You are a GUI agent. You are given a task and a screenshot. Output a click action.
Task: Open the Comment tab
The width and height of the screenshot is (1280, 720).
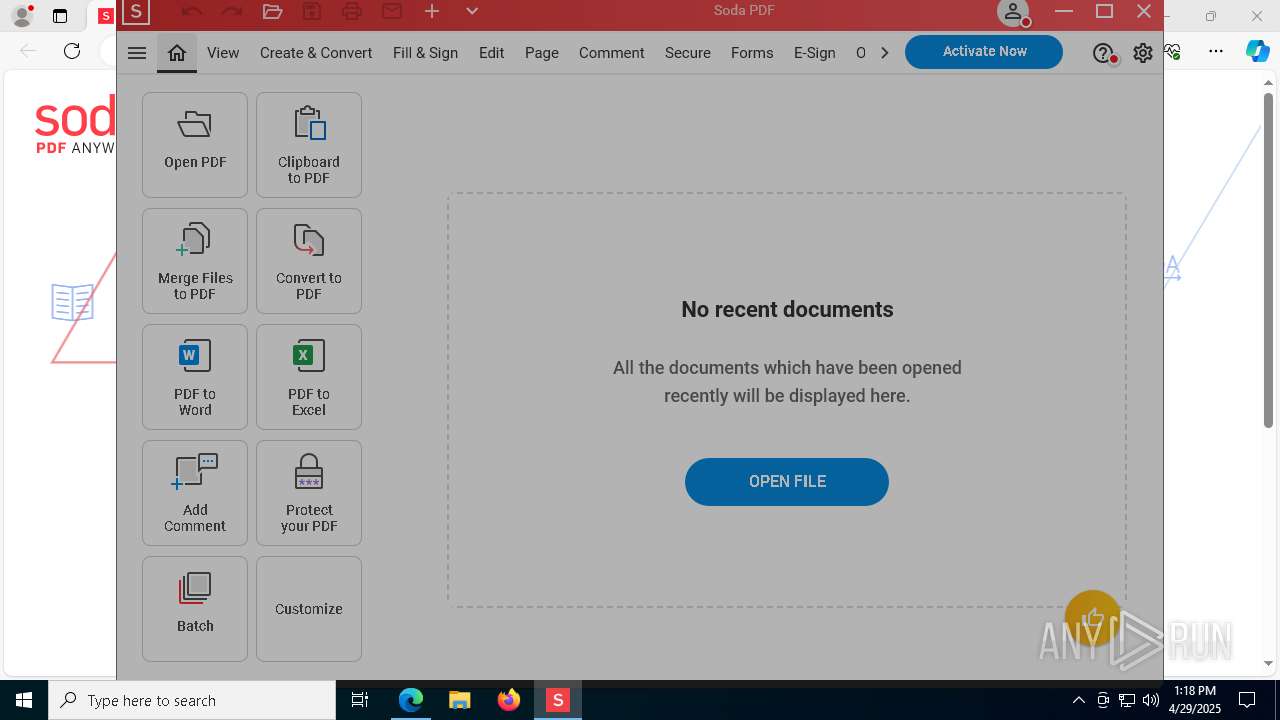click(x=611, y=53)
